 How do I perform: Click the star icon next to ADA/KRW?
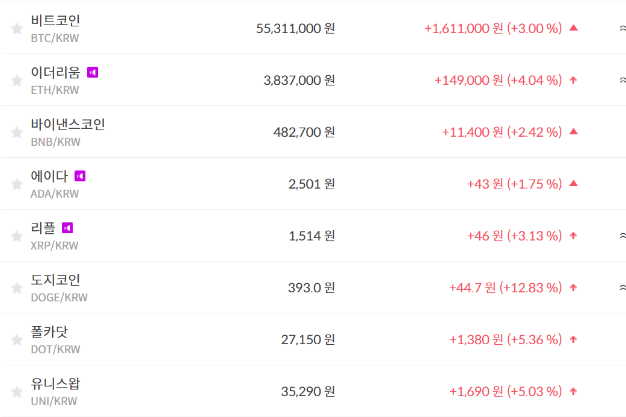tap(16, 184)
